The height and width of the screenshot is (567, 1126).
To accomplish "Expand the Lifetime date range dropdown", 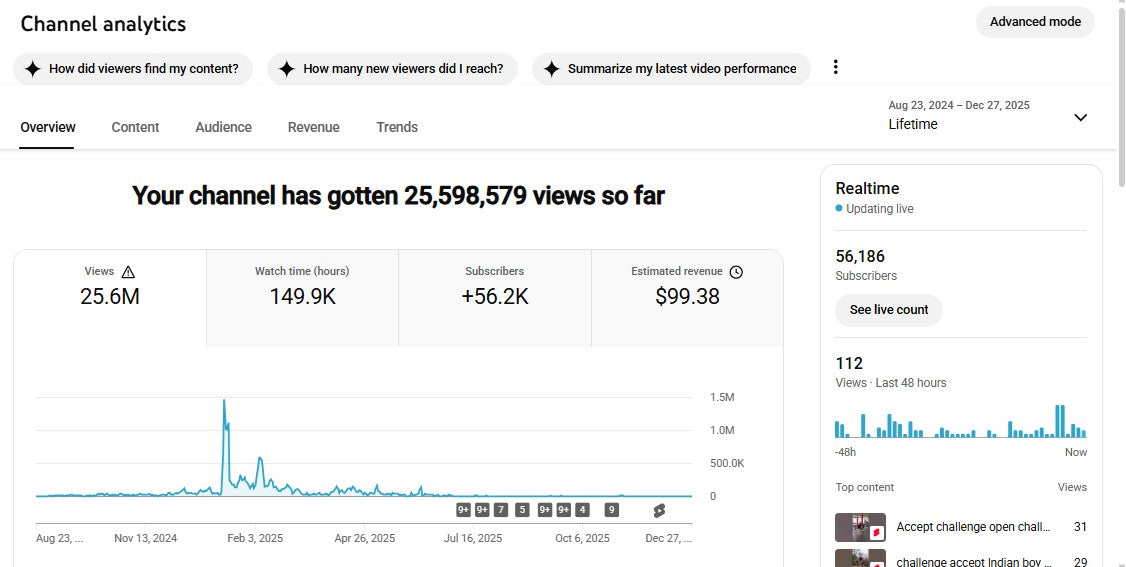I will pyautogui.click(x=1080, y=117).
